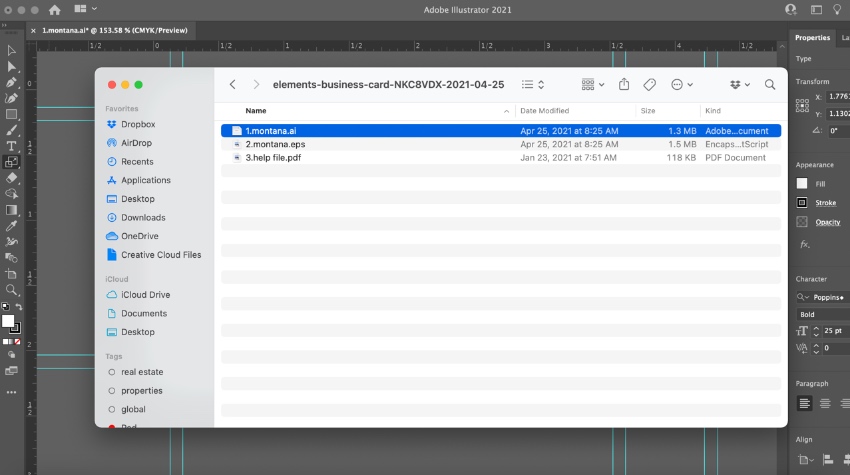Image resolution: width=850 pixels, height=475 pixels.
Task: Toggle reference point grid selector
Action: pyautogui.click(x=802, y=105)
